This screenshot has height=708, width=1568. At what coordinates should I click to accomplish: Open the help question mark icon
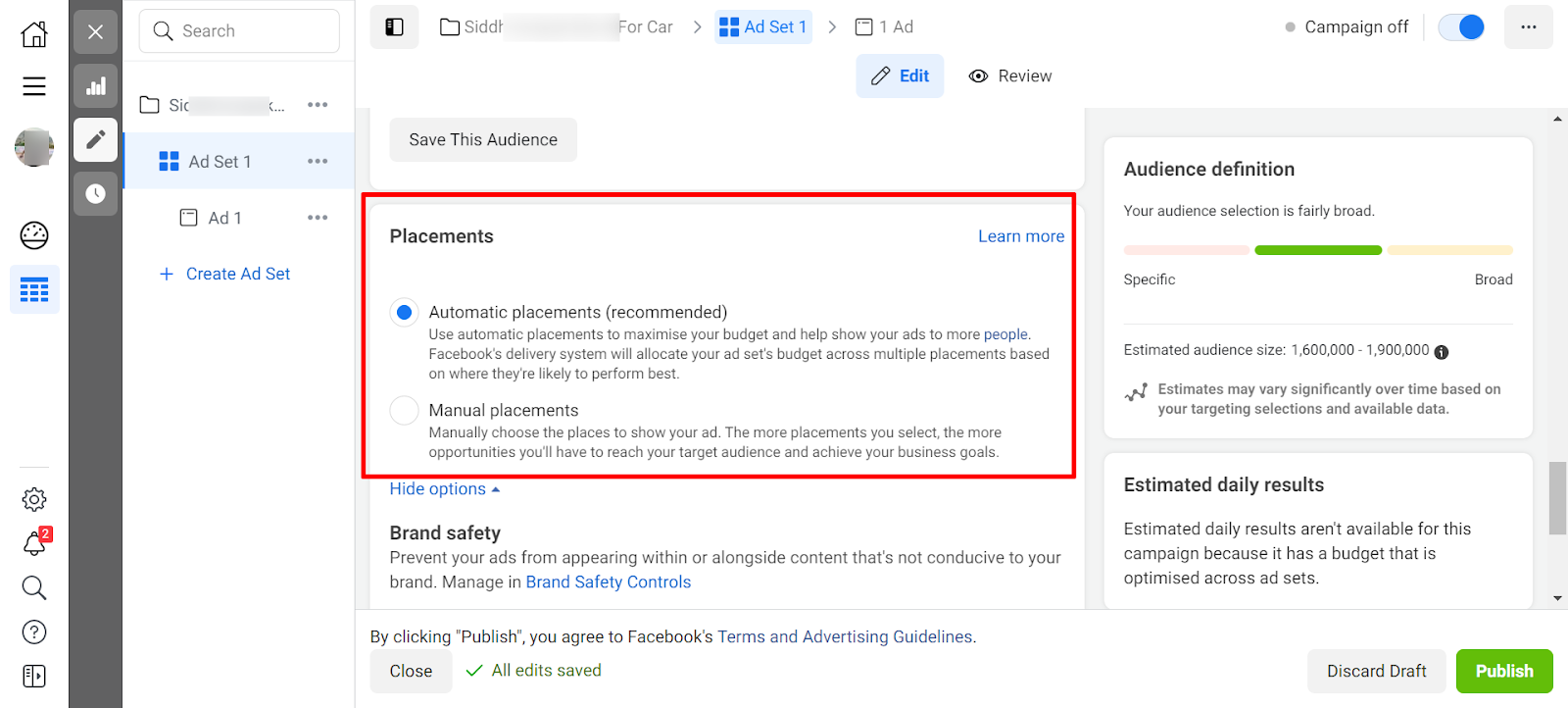point(34,632)
